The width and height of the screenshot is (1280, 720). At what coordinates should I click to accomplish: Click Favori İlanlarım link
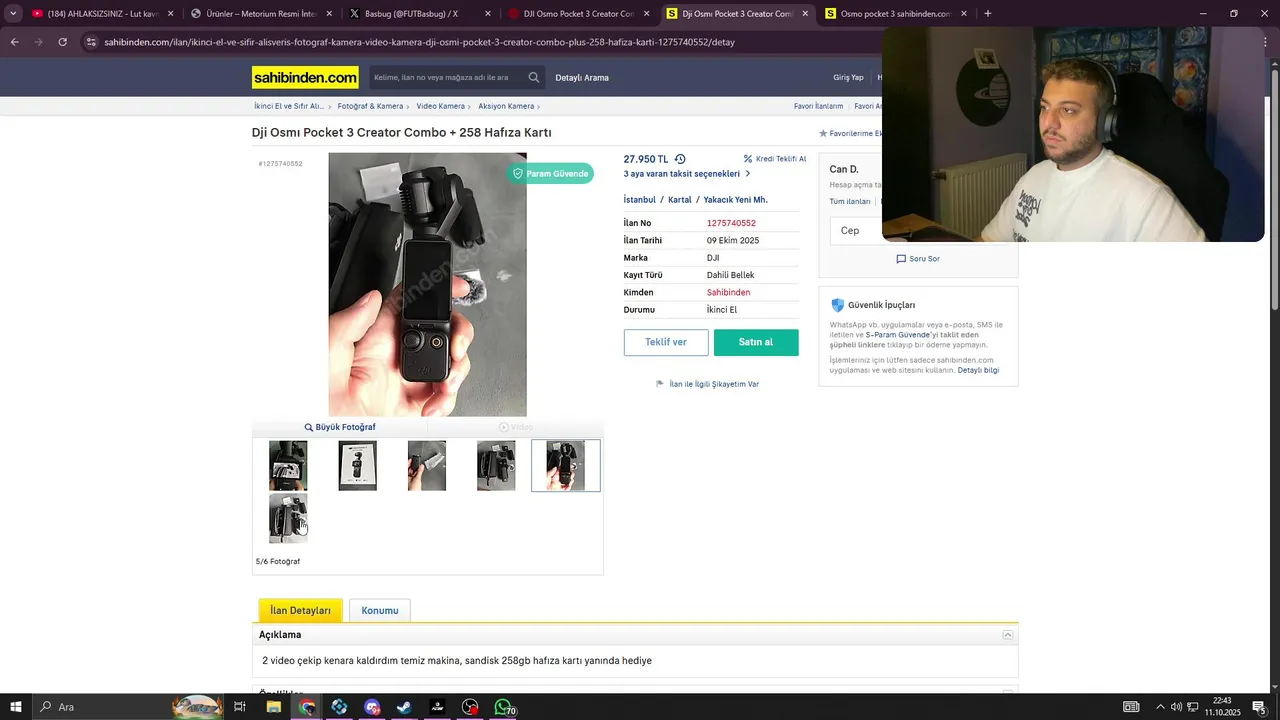[x=819, y=106]
